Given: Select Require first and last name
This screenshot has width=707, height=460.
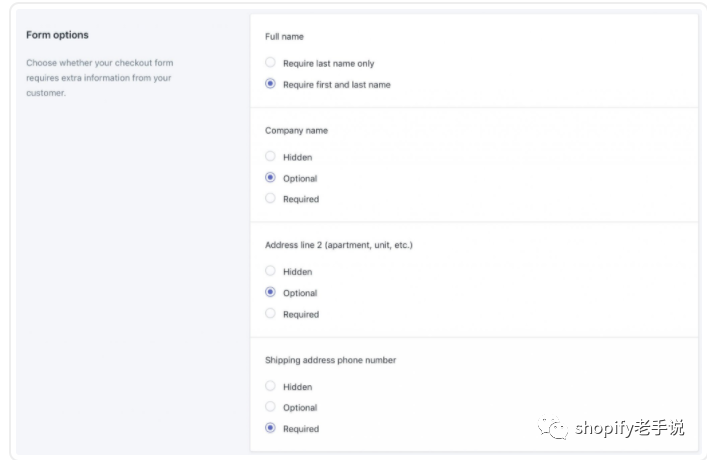Looking at the screenshot, I should click(x=270, y=83).
